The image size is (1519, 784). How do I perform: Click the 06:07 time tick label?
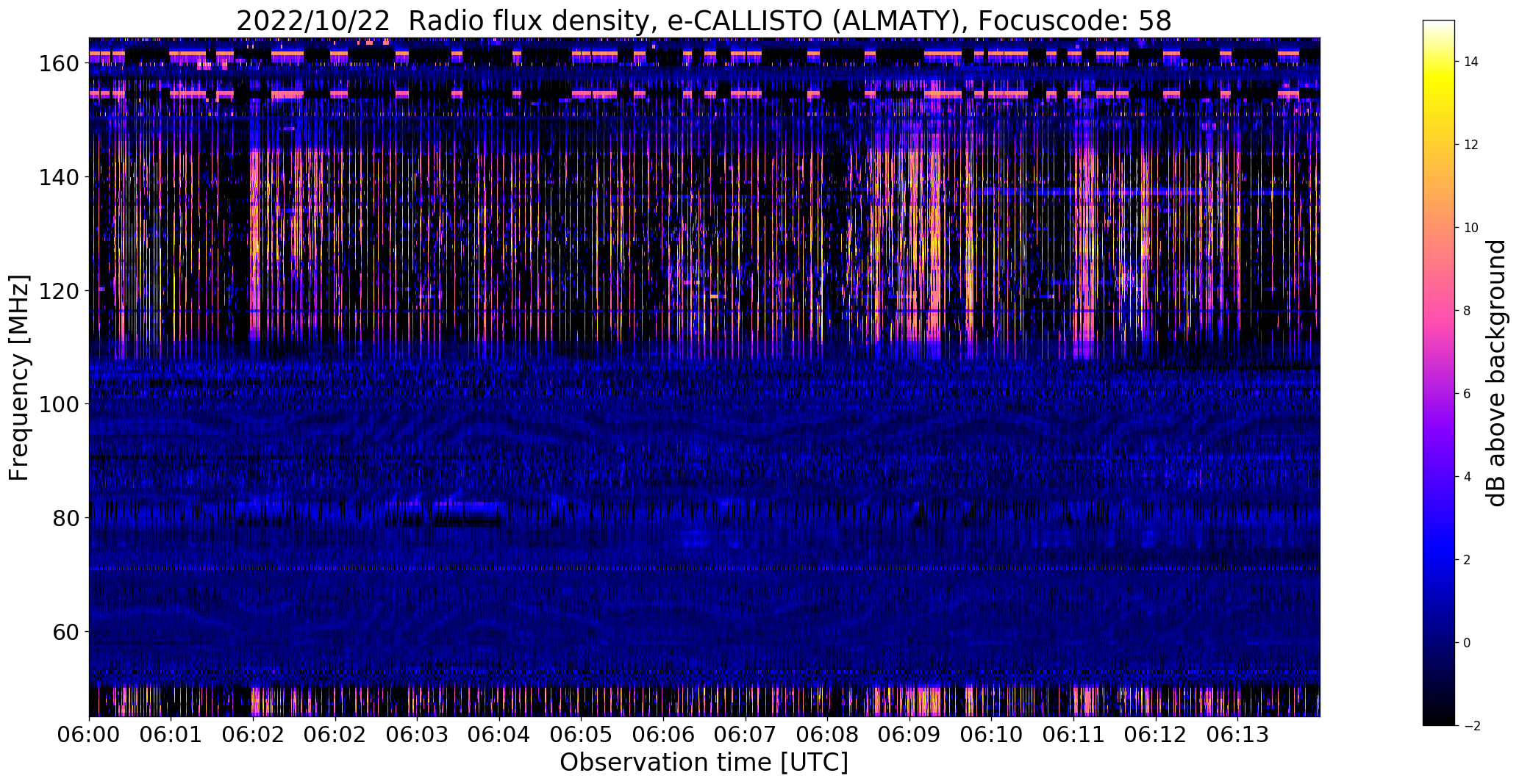[x=746, y=736]
